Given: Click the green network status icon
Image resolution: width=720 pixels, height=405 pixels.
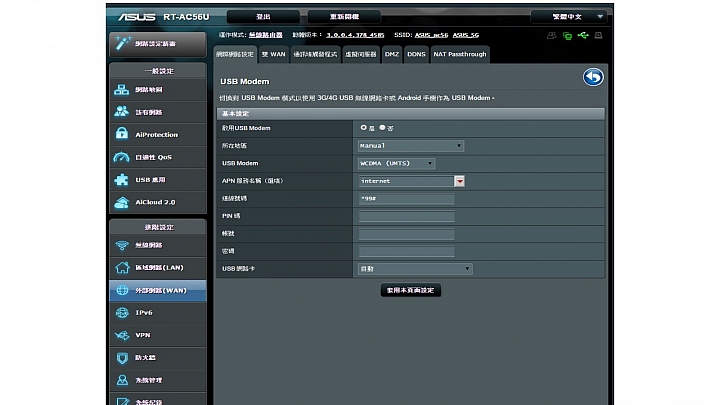Looking at the screenshot, I should point(568,36).
